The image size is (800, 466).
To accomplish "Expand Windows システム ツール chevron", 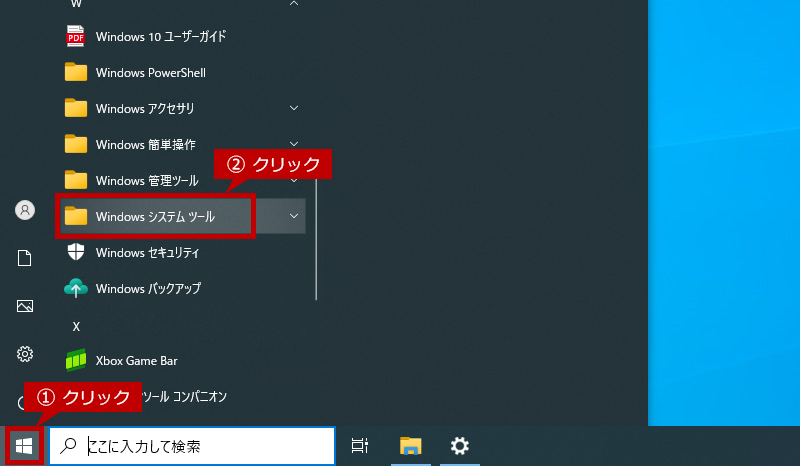I will 294,216.
